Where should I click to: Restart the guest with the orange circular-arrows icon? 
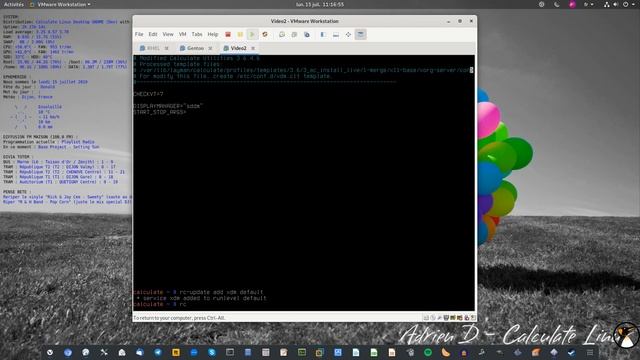(265, 35)
